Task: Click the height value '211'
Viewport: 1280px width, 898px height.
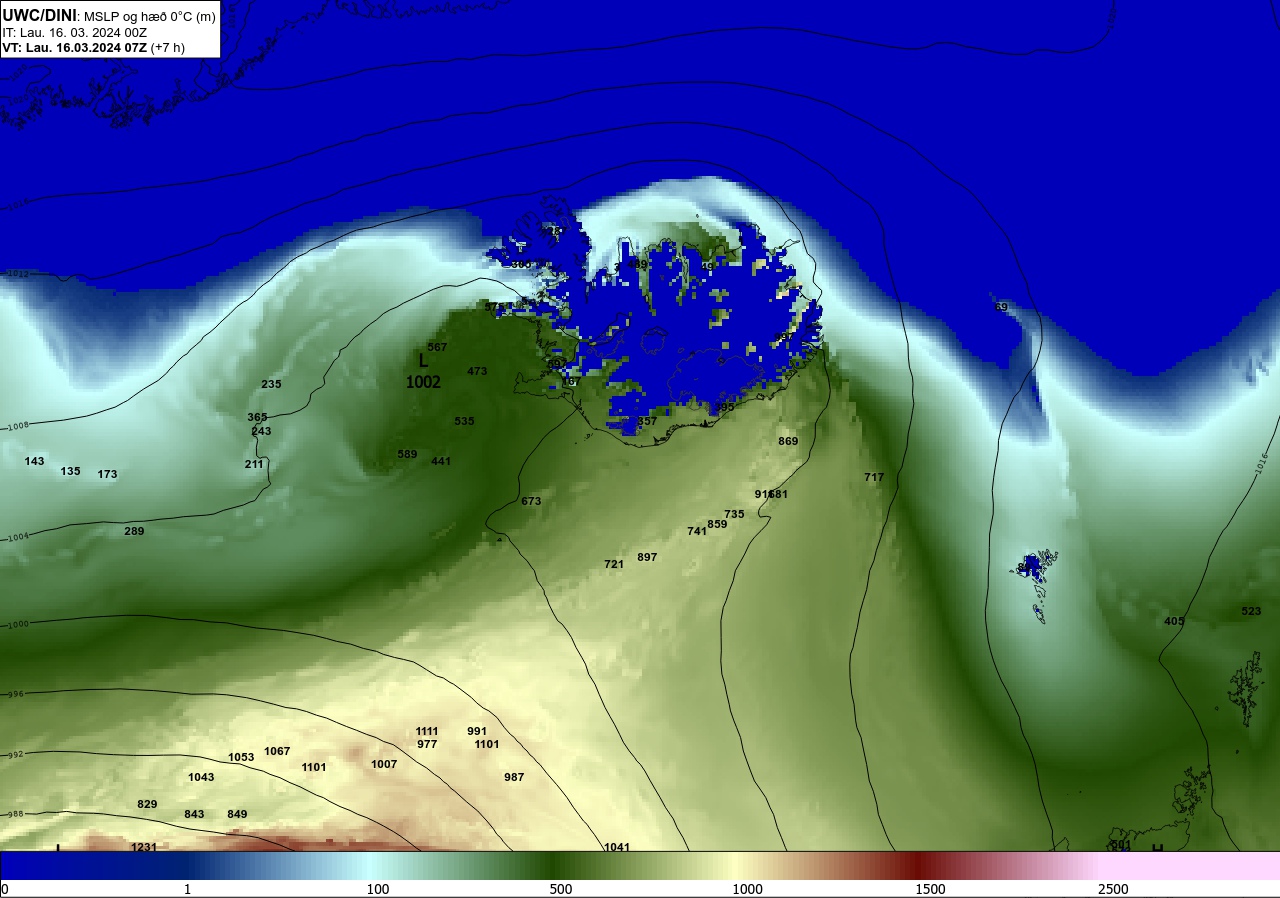Action: (254, 464)
